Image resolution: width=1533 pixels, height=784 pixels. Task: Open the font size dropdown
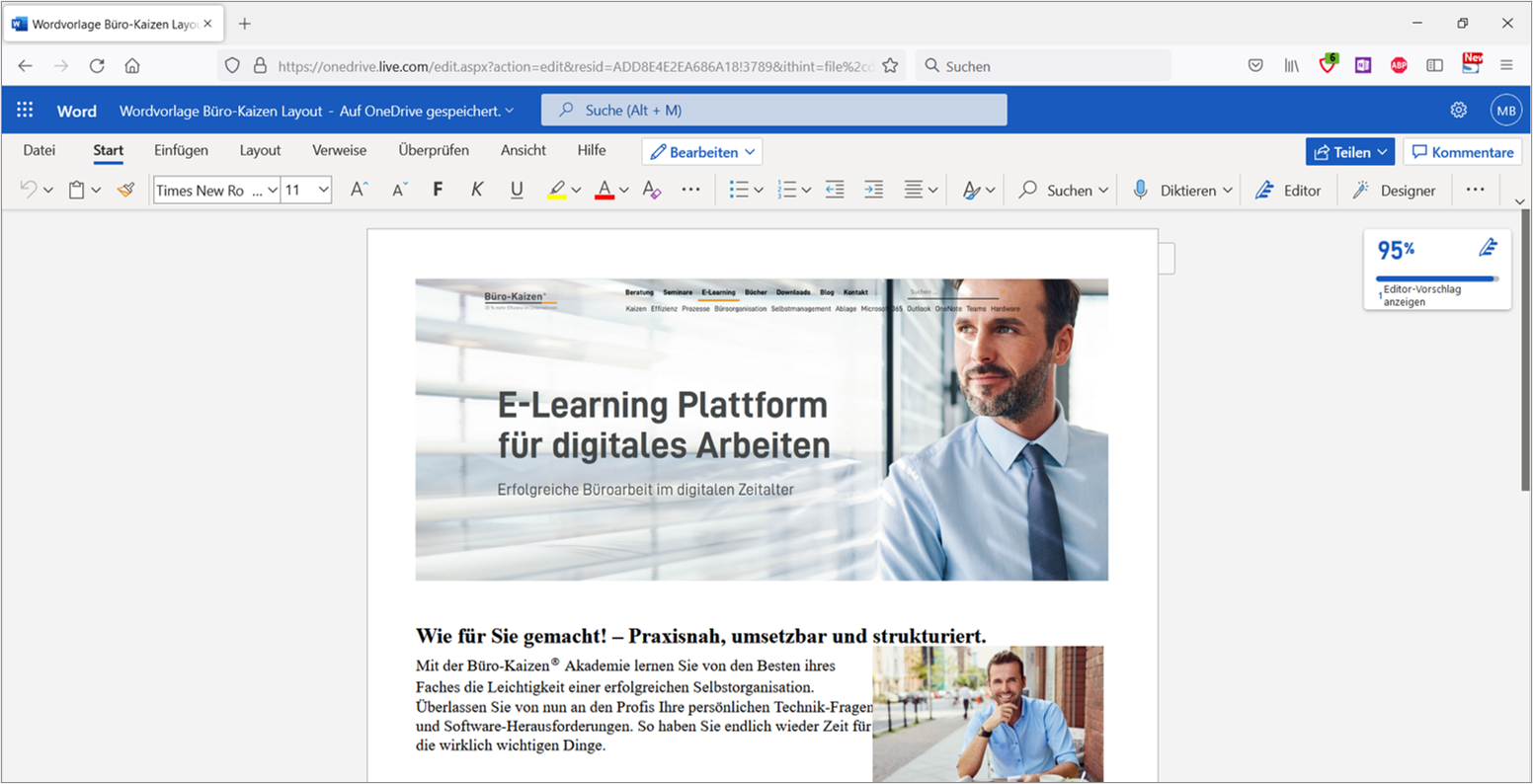(x=323, y=191)
